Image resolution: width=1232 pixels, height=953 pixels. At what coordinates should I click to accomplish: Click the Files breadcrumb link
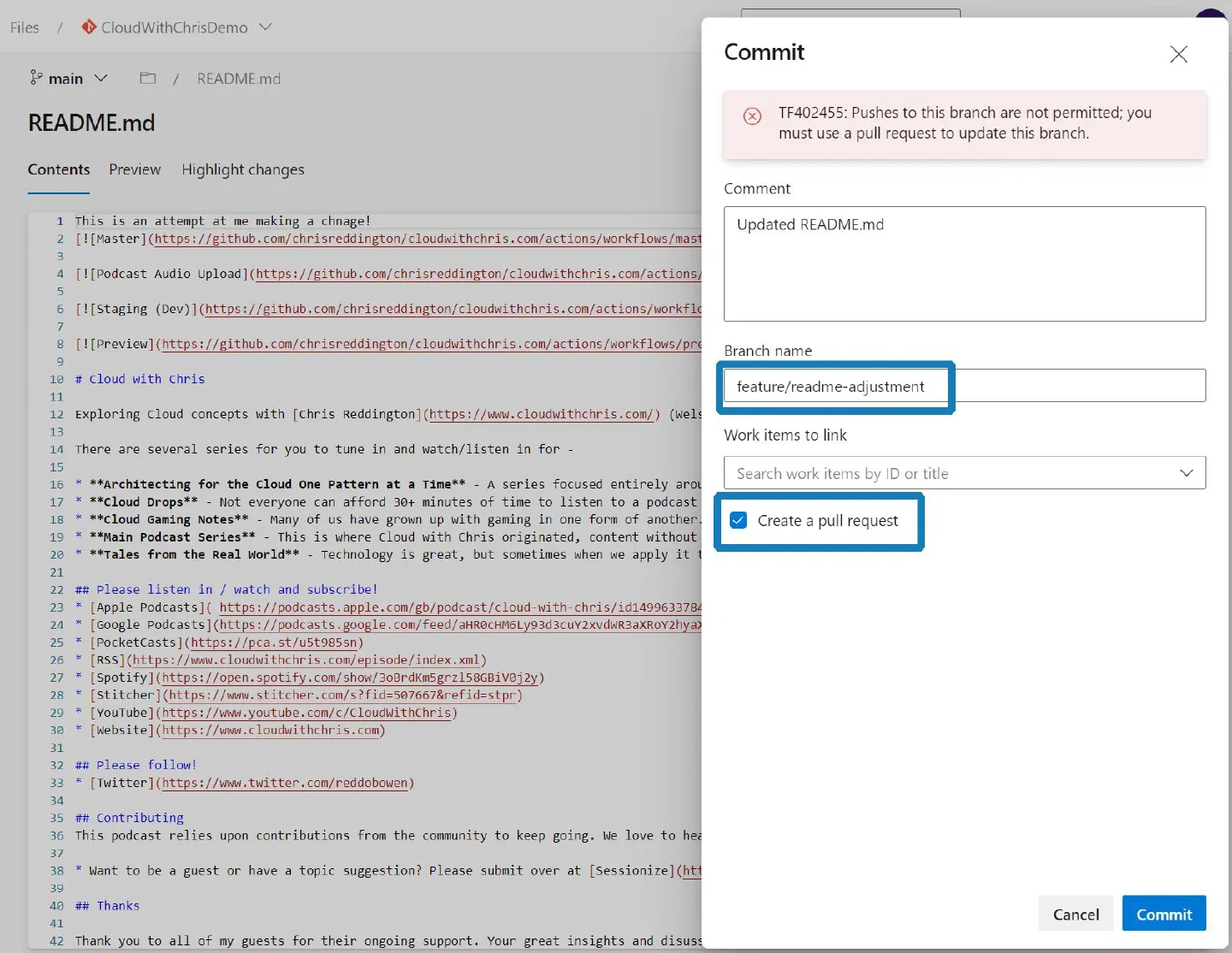click(x=25, y=27)
